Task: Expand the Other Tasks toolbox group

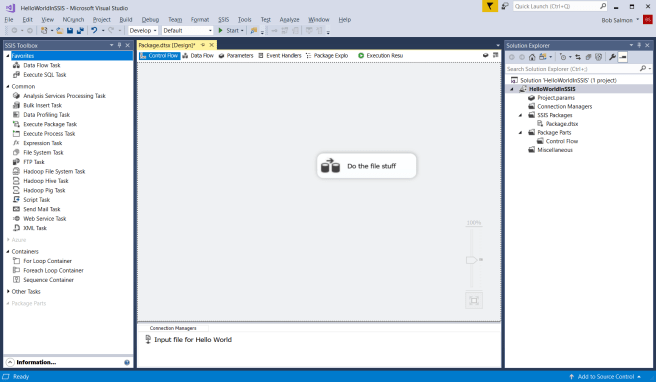Action: (x=8, y=291)
